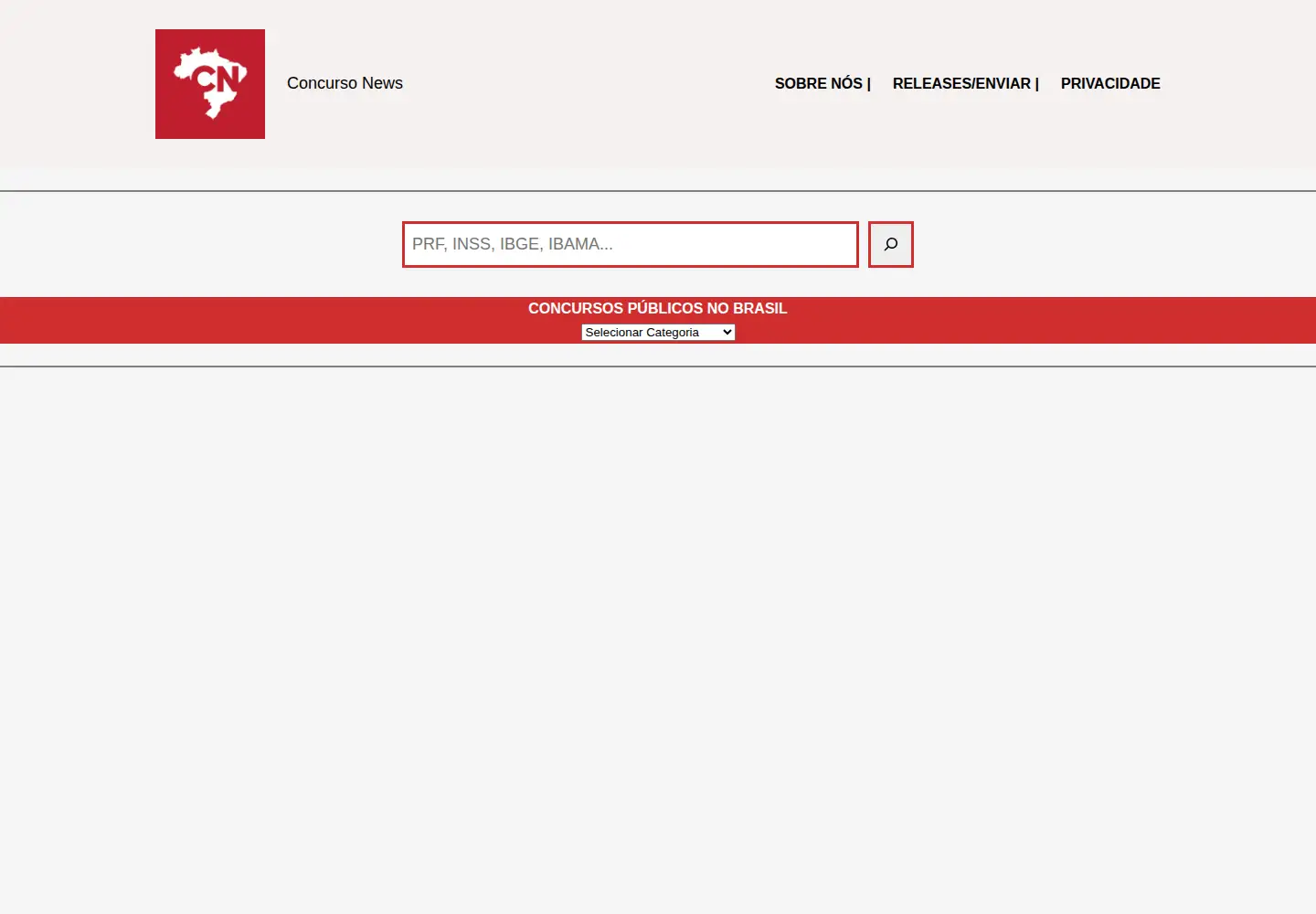Open the SOBRE NÓS menu item

[x=822, y=83]
